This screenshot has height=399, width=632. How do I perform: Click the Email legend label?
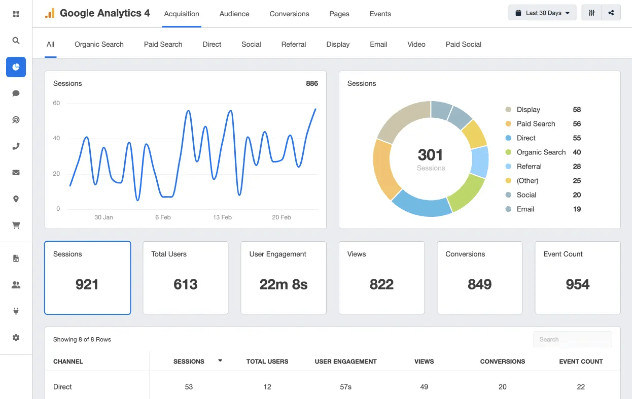click(525, 209)
